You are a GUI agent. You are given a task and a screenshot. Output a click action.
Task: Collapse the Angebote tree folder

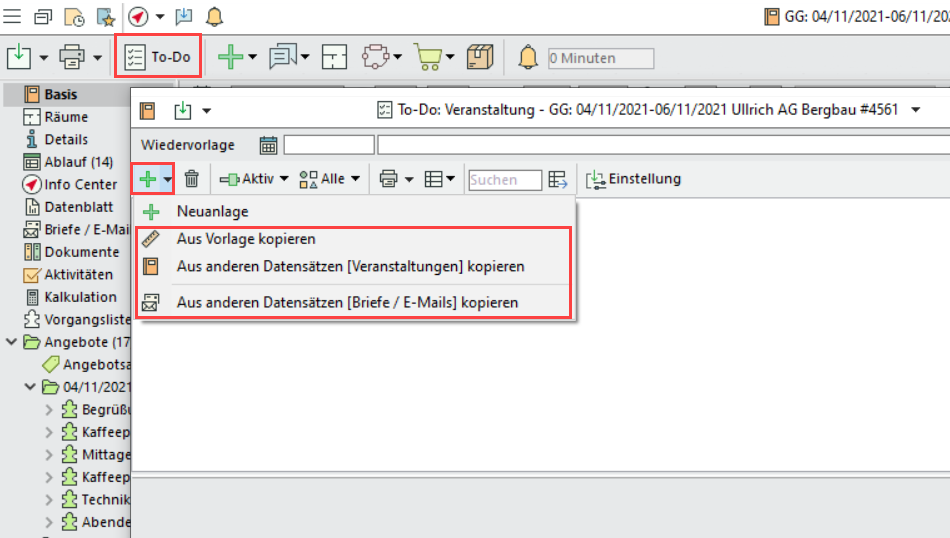[x=11, y=342]
